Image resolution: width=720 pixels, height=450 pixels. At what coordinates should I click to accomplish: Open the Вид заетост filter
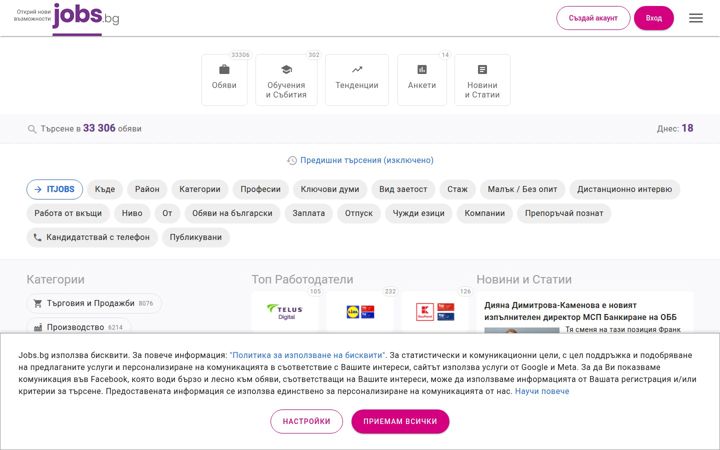pos(403,189)
